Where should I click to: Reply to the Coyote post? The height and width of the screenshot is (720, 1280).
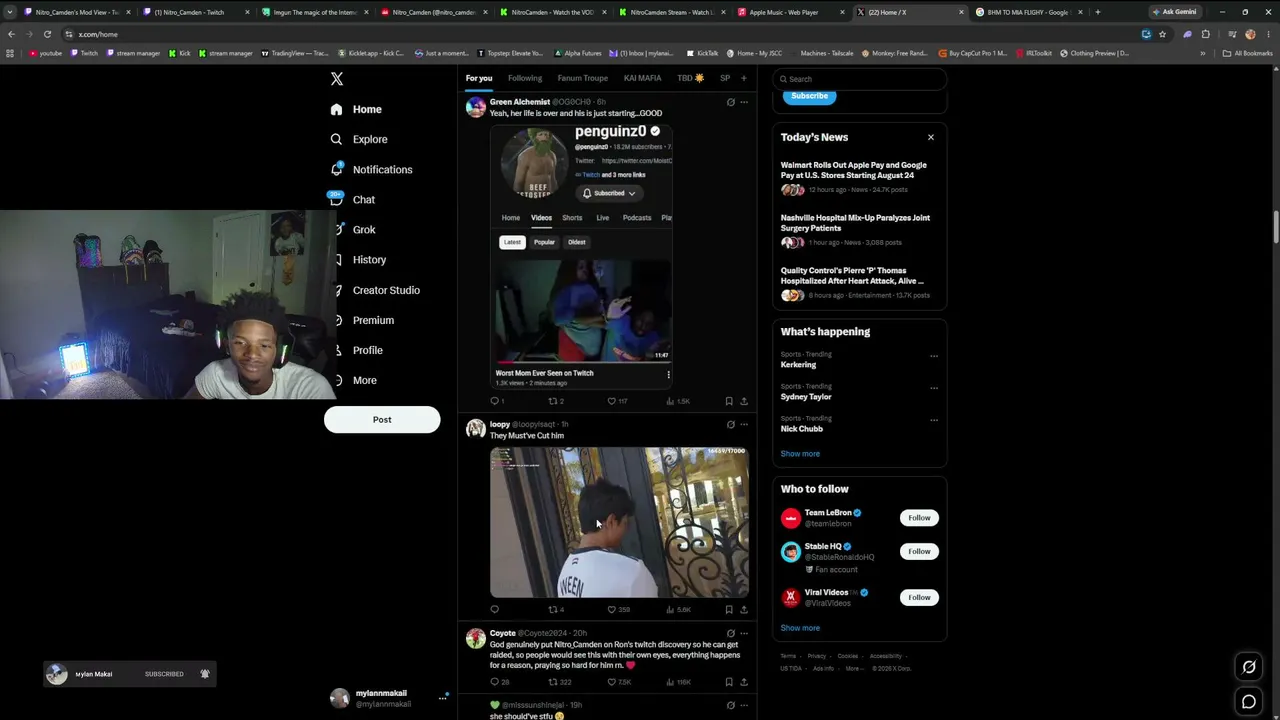(499, 682)
